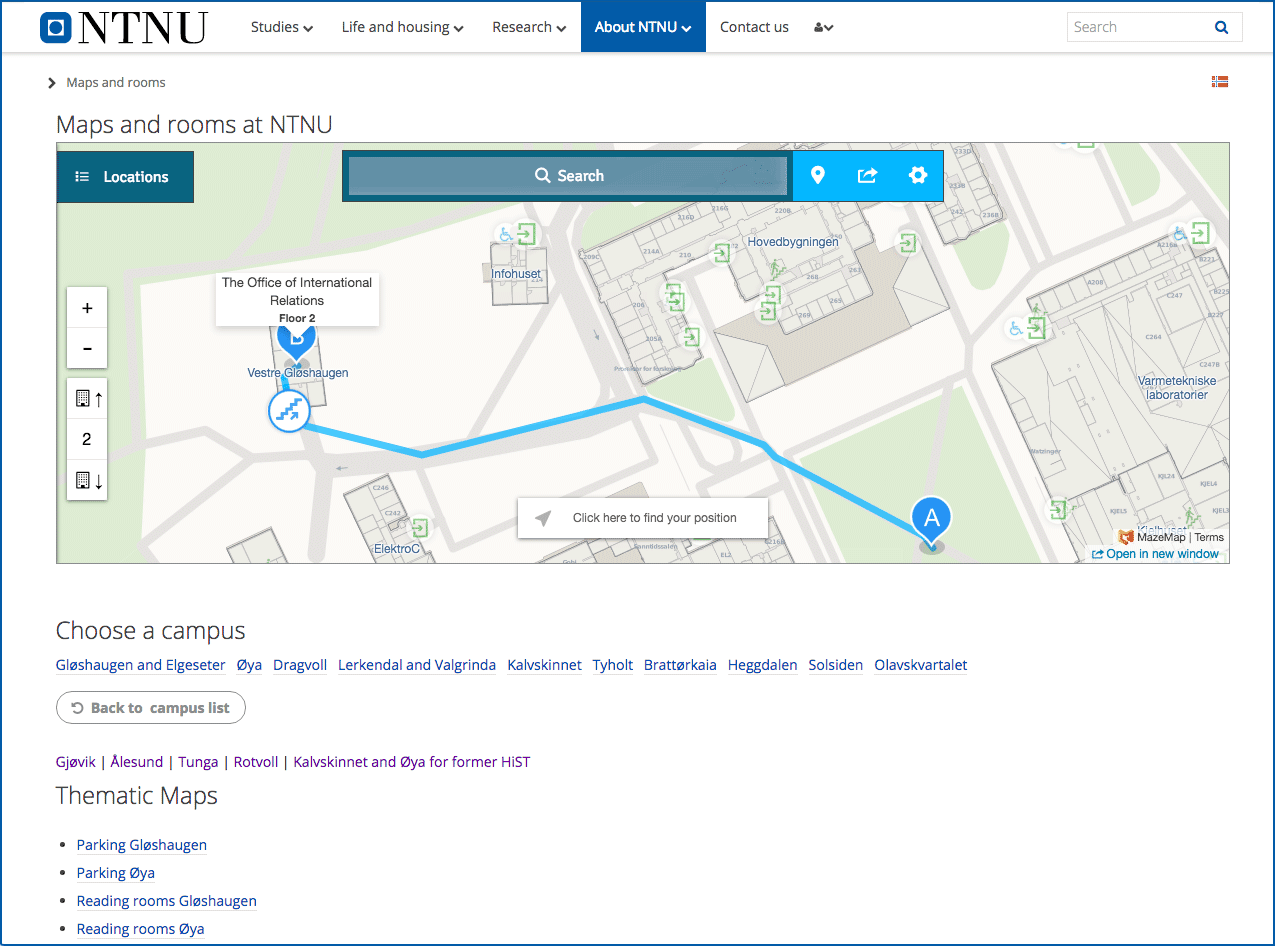Open the Parking Øya thematic map
The width and height of the screenshot is (1275, 946).
coord(116,873)
